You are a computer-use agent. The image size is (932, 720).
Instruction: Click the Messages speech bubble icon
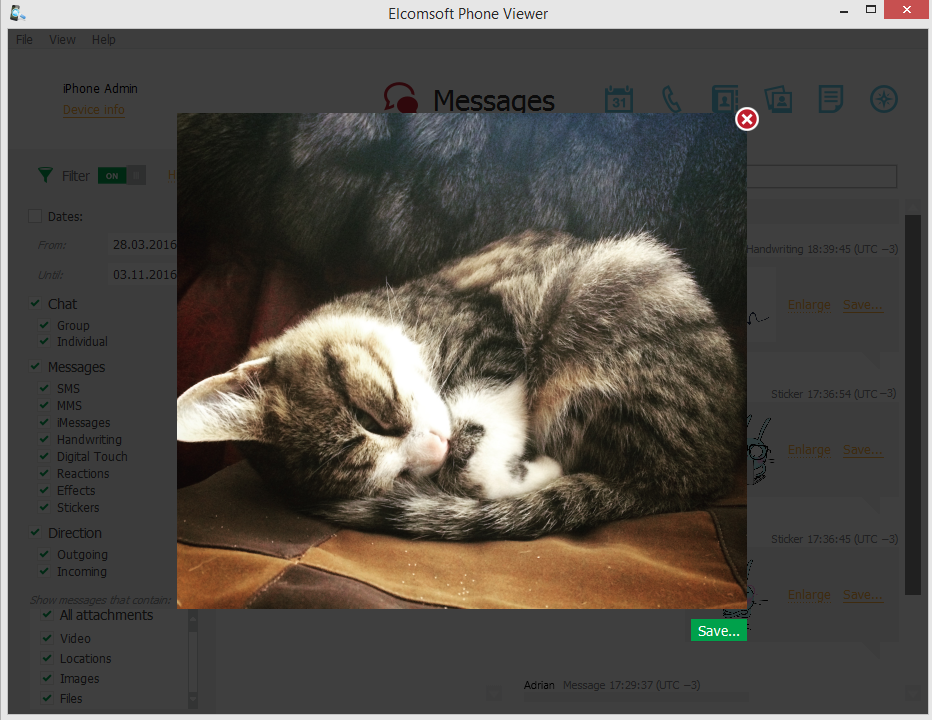[400, 99]
